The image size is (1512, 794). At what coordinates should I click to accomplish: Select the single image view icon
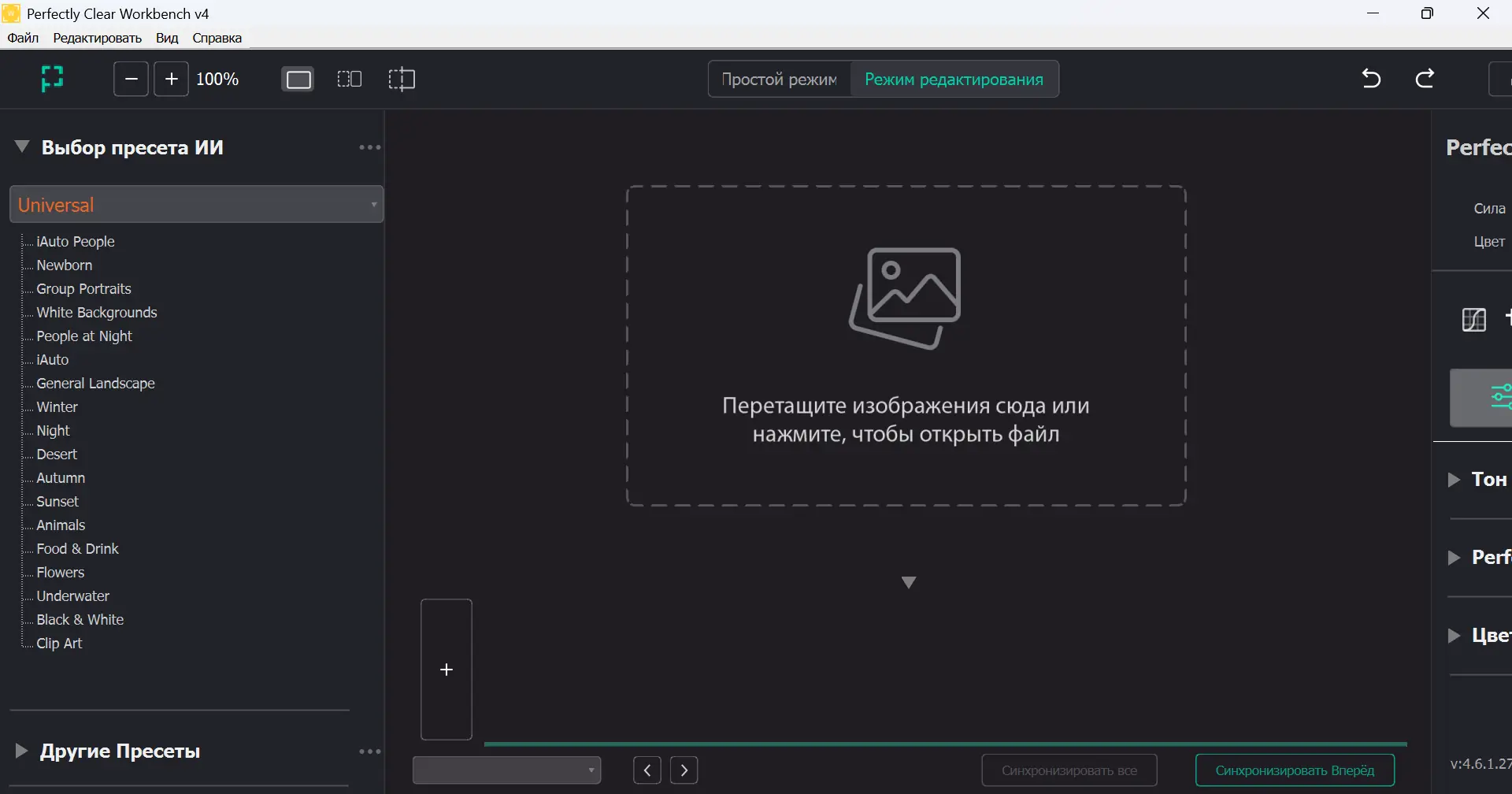[x=298, y=79]
